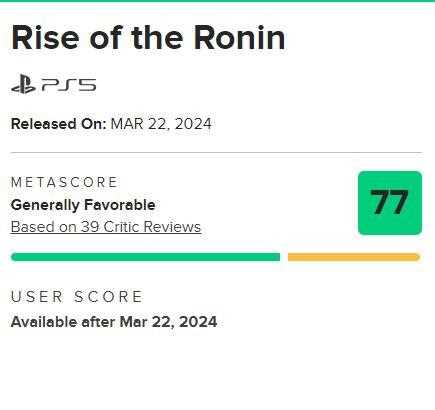Viewport: 435px width, 410px height.
Task: Click the number 39 in the critic reviews link
Action: pos(90,227)
